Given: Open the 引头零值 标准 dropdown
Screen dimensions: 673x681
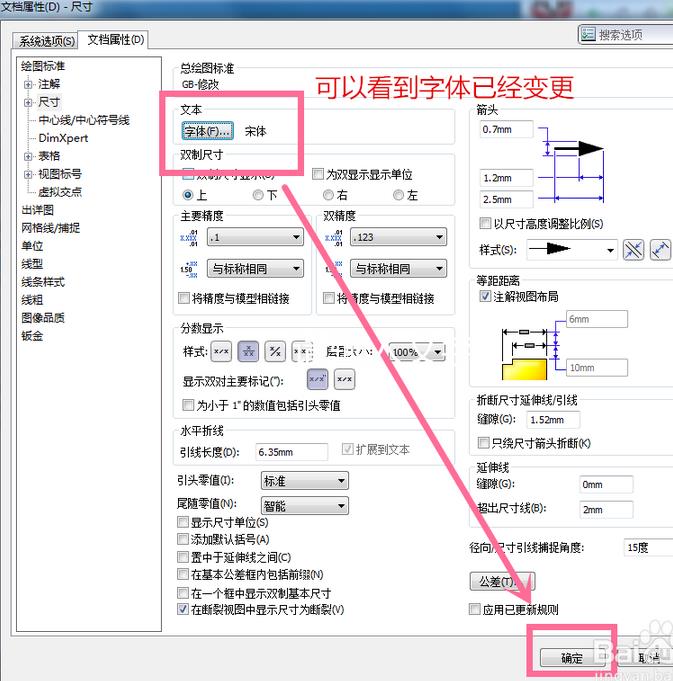Looking at the screenshot, I should pyautogui.click(x=304, y=481).
